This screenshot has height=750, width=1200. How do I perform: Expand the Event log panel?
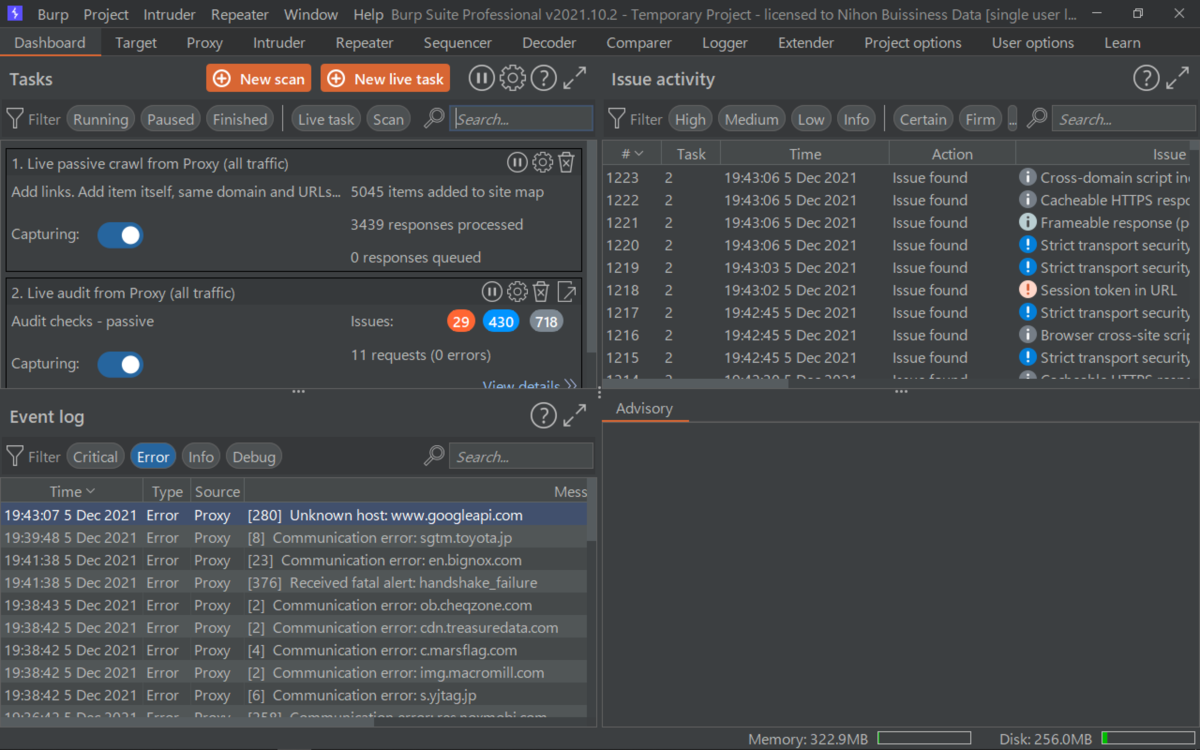pyautogui.click(x=575, y=416)
